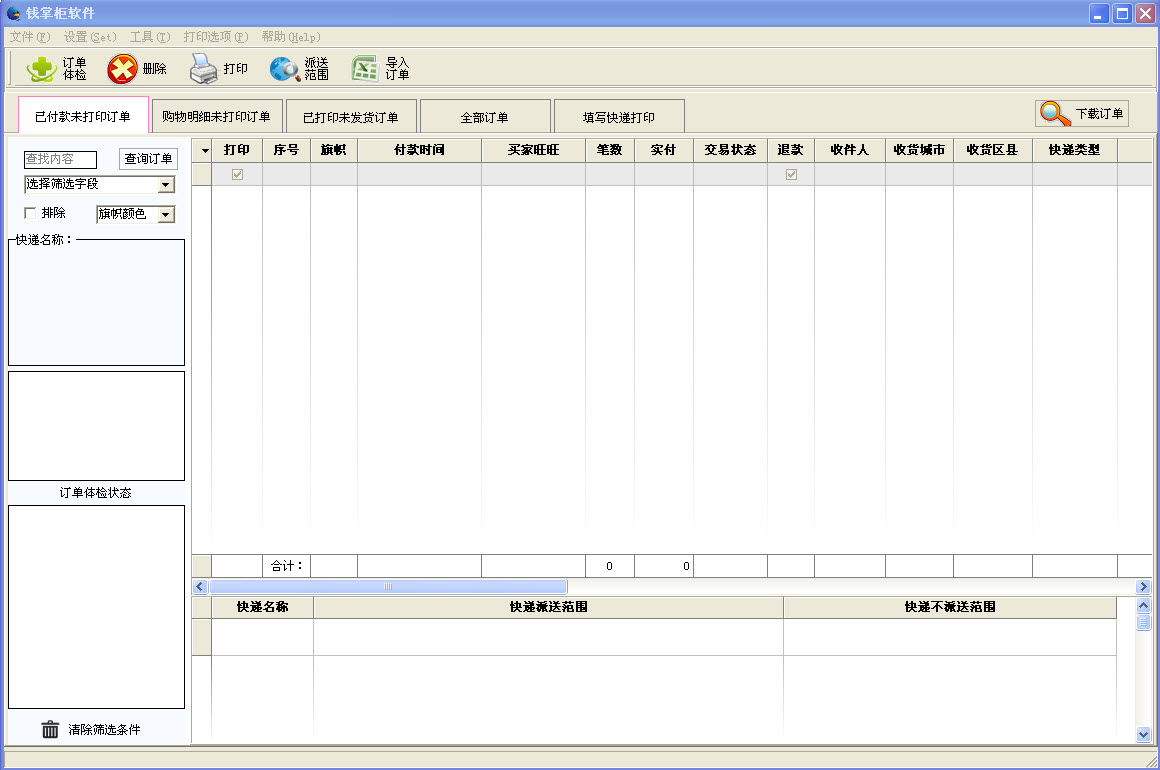Open the 旗帜颜色 dropdown

coord(166,215)
